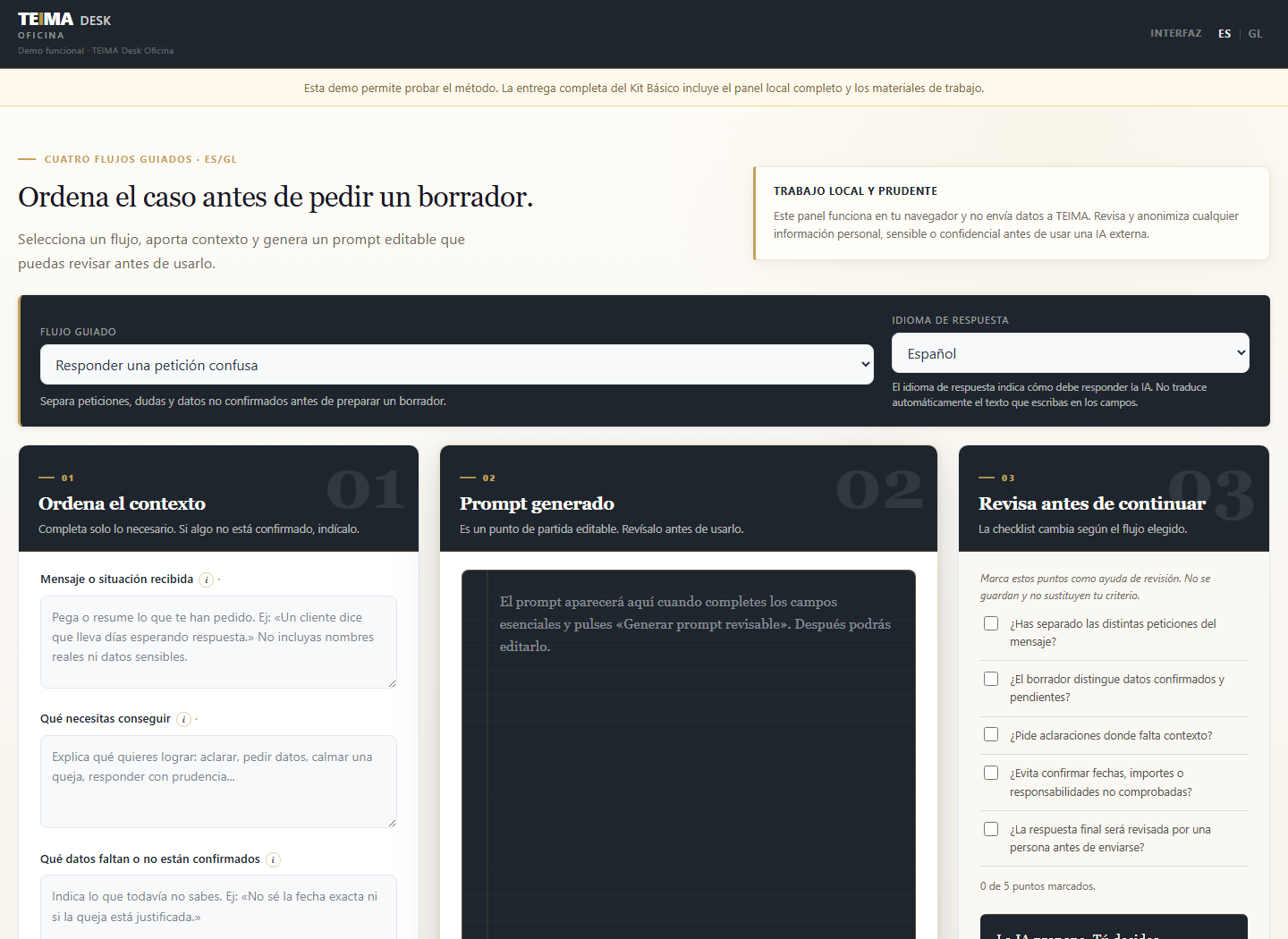Click info icon beside Qué datos faltan
Viewport: 1288px width, 939px height.
coord(274,859)
